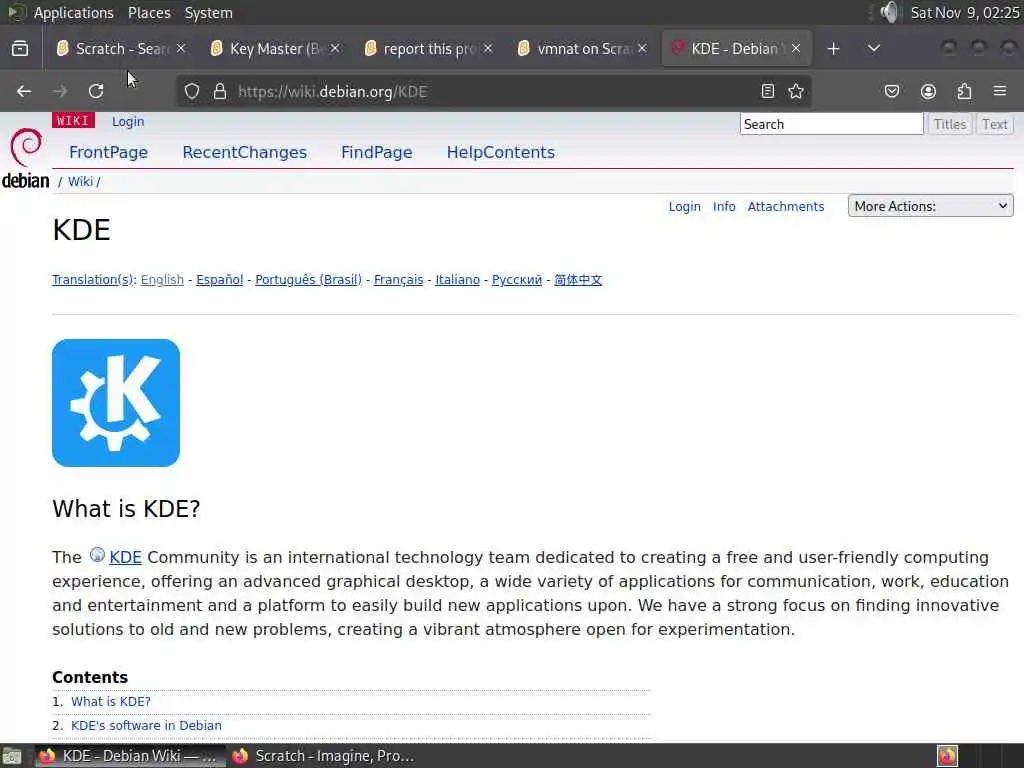This screenshot has width=1024, height=768.
Task: Switch to the Italiano translation
Action: click(x=457, y=280)
